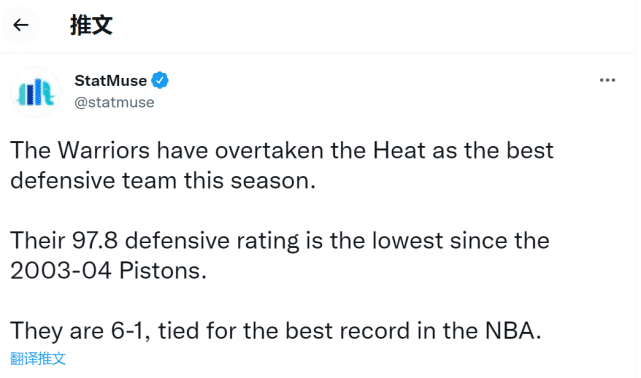
Task: Click the "Their 97.8 defensive rating" paragraph
Action: (x=280, y=255)
